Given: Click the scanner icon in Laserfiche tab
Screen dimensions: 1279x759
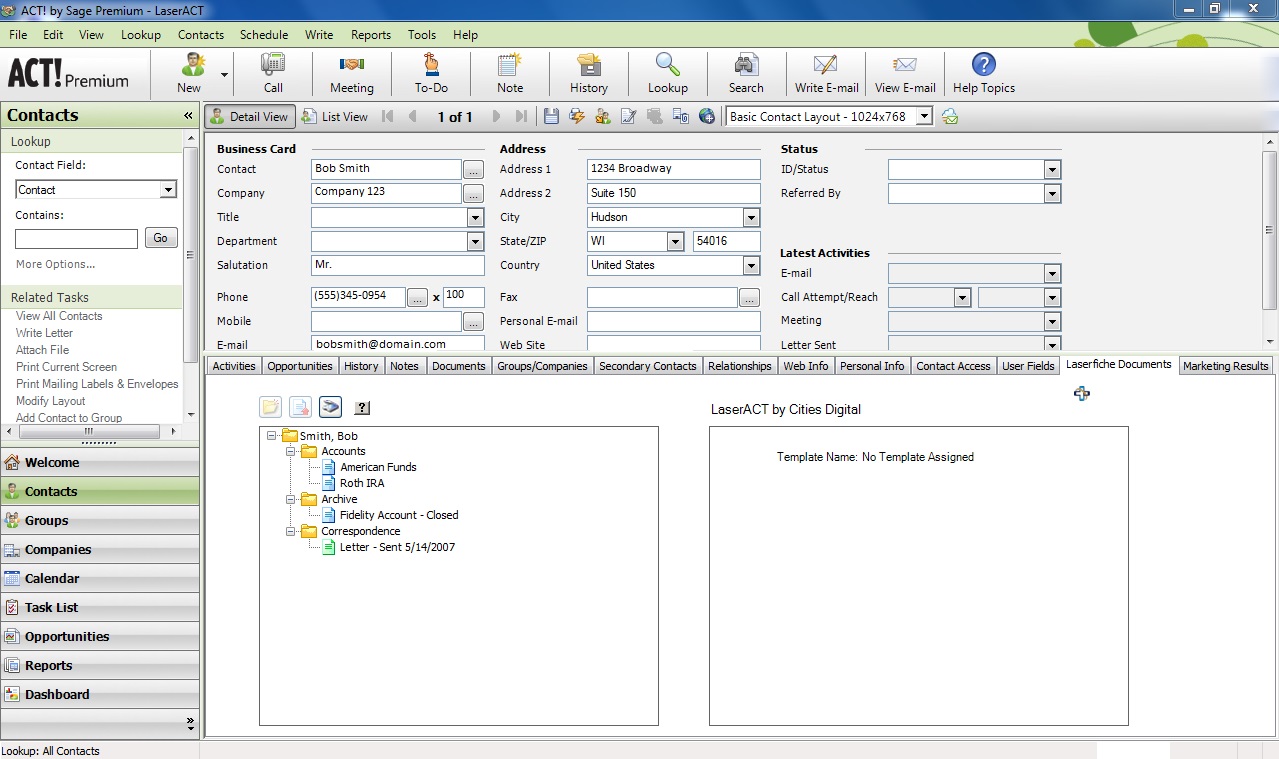Looking at the screenshot, I should pos(330,407).
